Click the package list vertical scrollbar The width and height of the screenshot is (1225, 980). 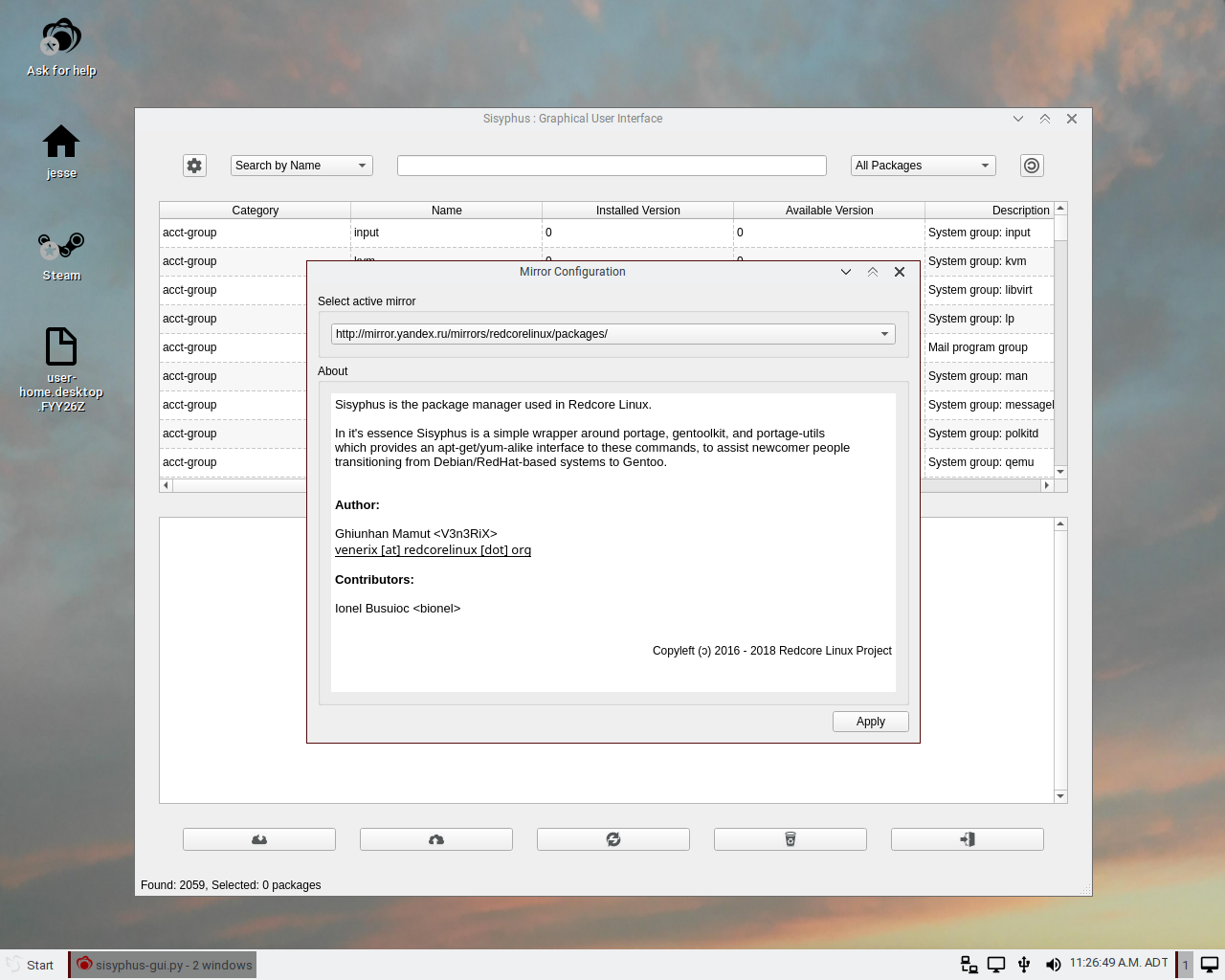coord(1060,340)
